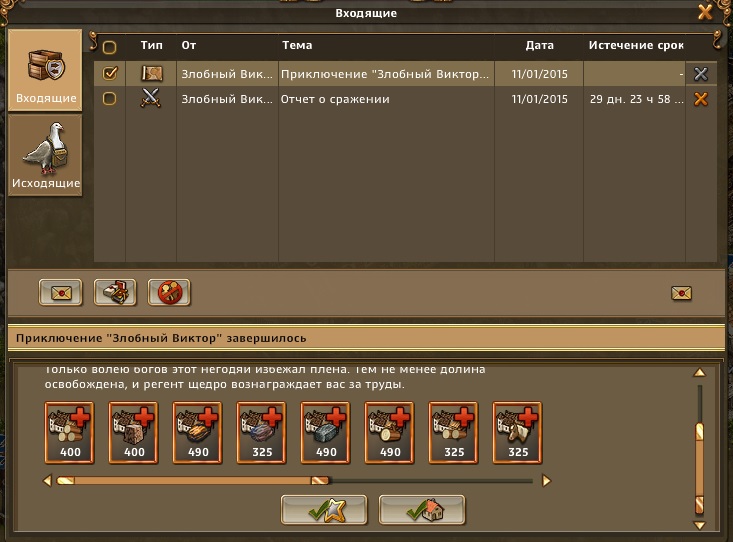The height and width of the screenshot is (542, 733).
Task: Click the left arrow of the rewards scroller
Action: pos(47,480)
